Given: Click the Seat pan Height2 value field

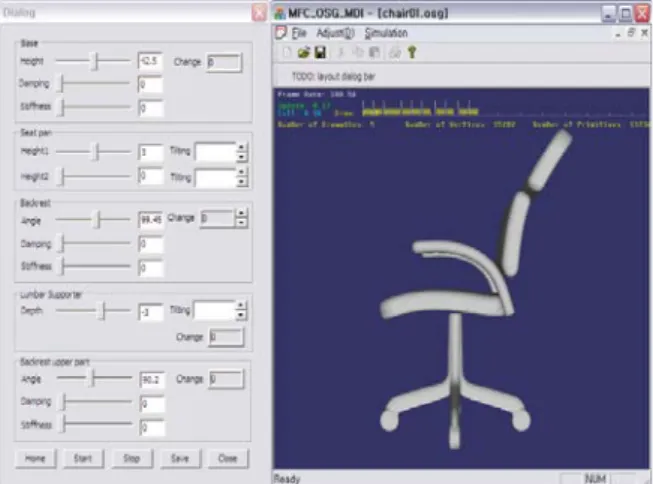Looking at the screenshot, I should point(150,176).
